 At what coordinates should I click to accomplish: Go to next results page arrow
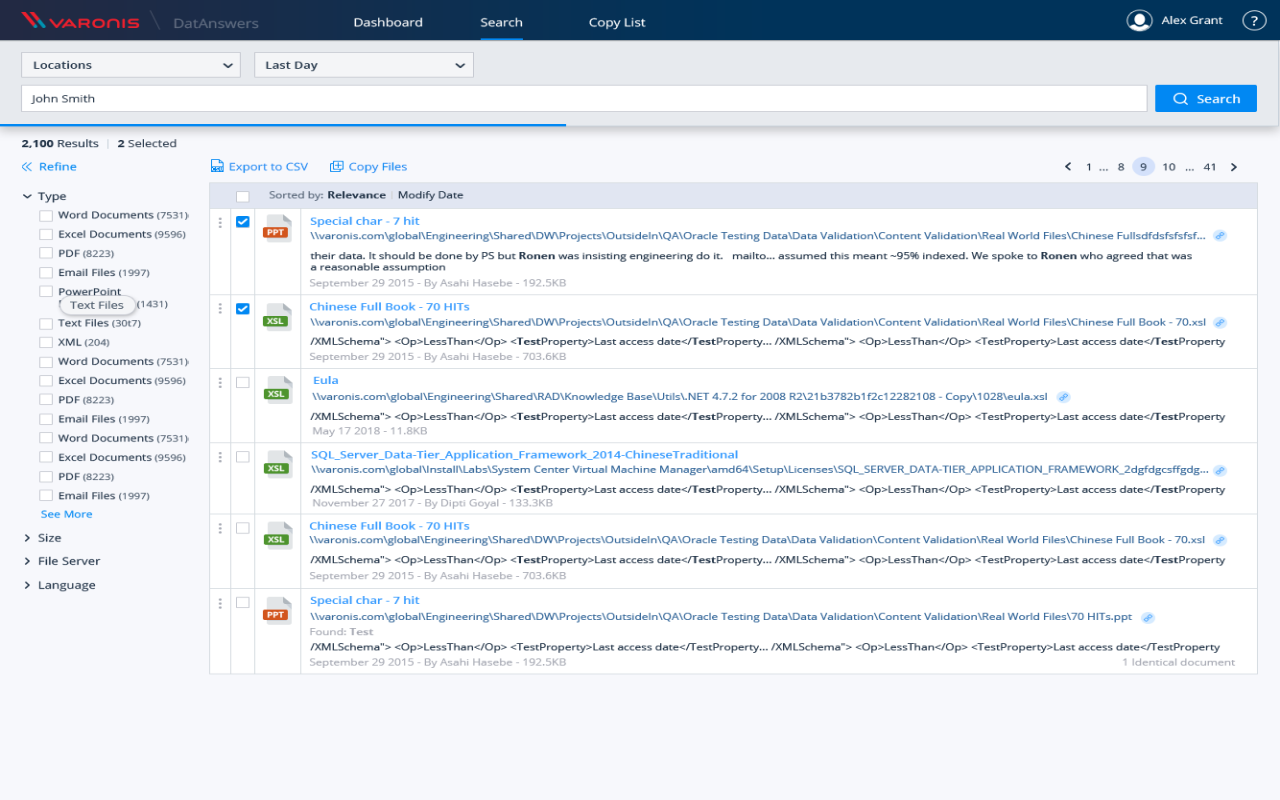[x=1234, y=167]
